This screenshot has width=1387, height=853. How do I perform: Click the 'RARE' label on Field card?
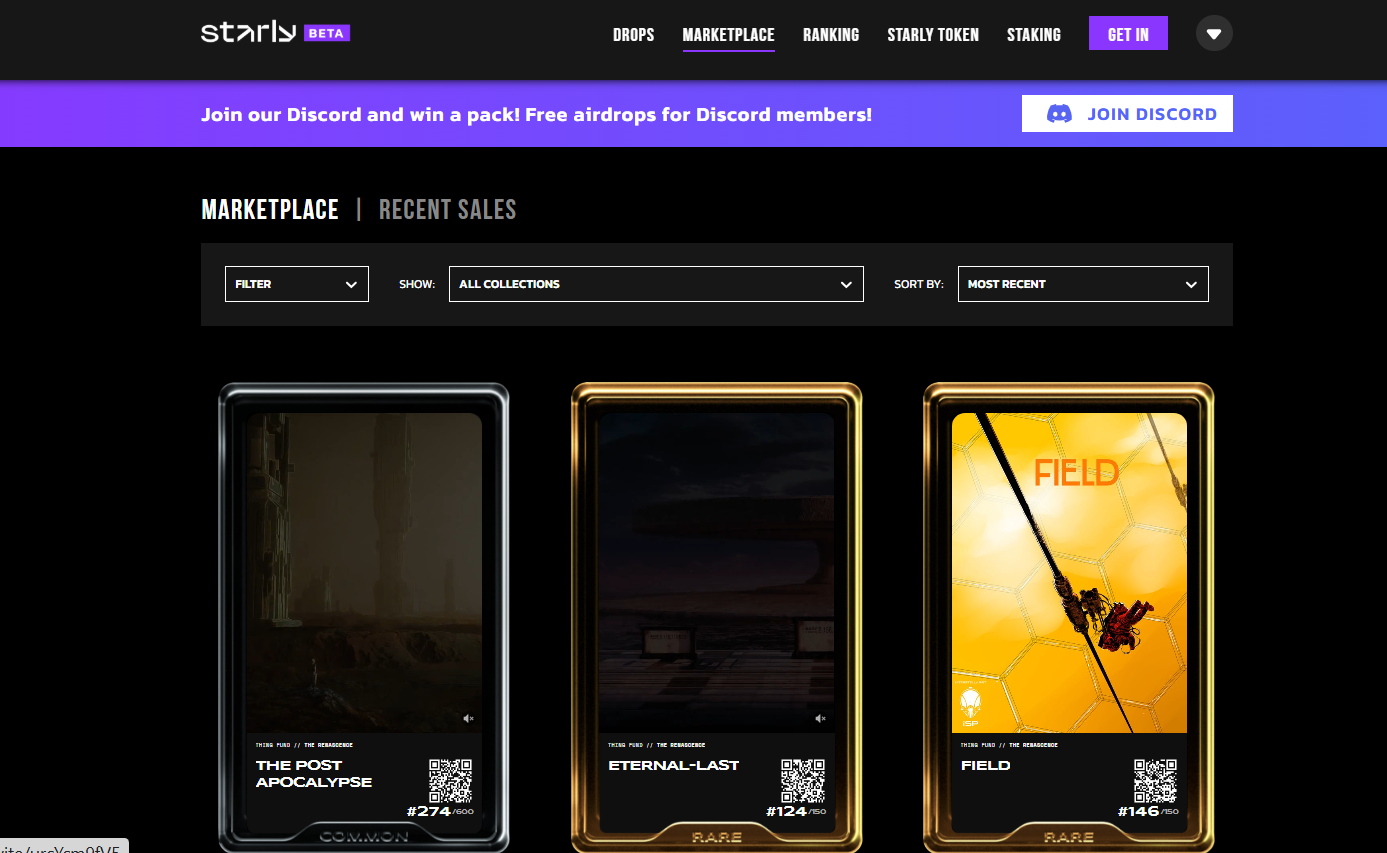tap(1069, 836)
